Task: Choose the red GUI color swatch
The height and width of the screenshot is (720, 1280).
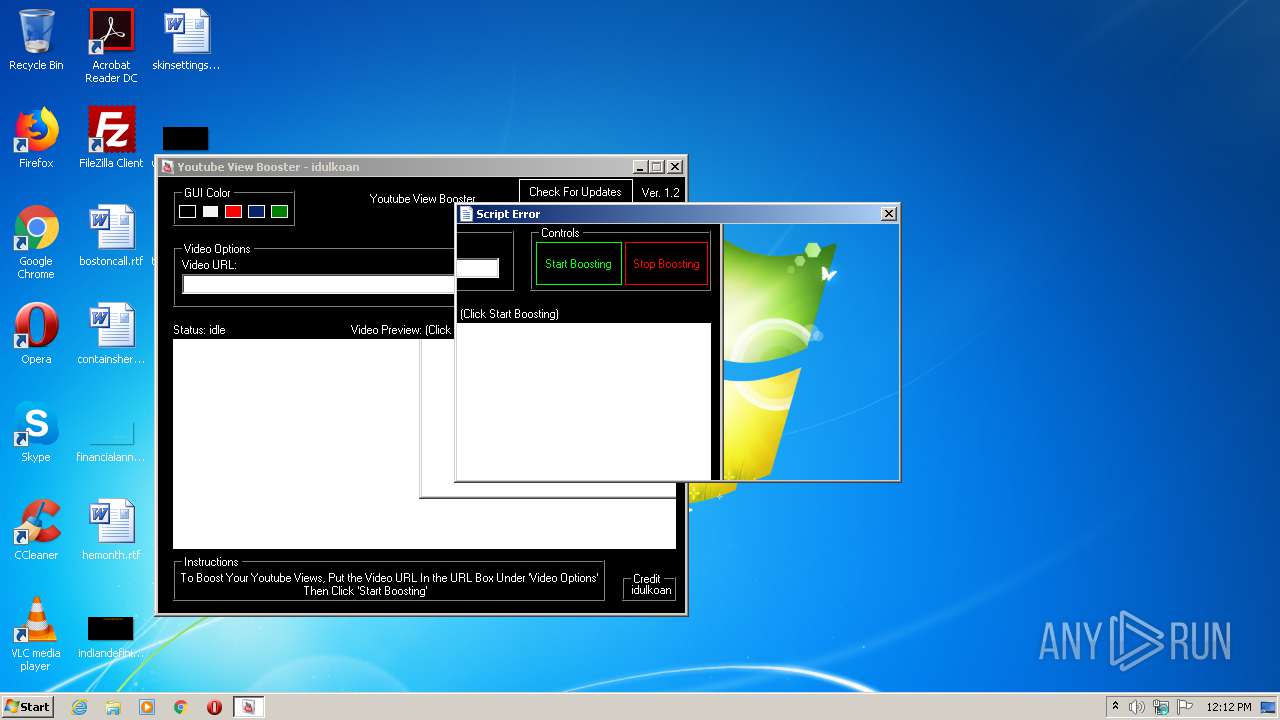Action: pos(233,211)
